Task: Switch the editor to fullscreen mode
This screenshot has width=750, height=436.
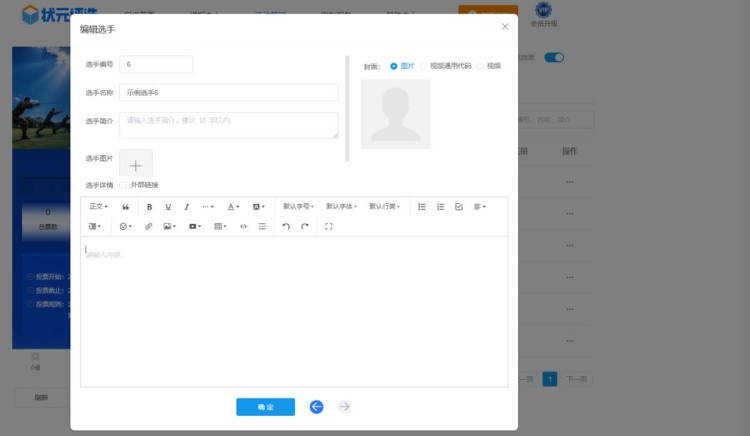Action: click(329, 227)
